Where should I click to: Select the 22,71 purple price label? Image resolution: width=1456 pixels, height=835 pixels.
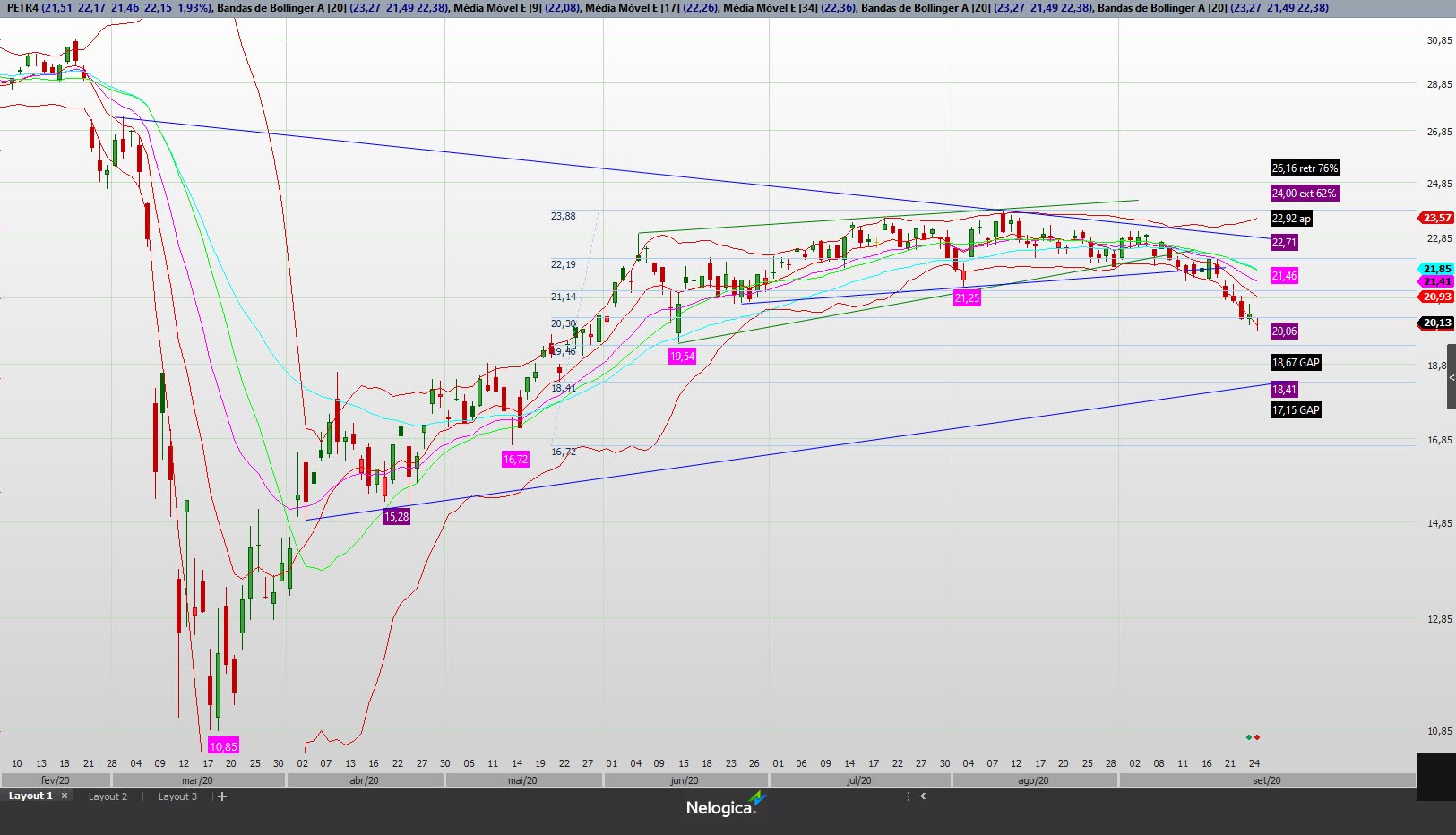pos(1284,243)
